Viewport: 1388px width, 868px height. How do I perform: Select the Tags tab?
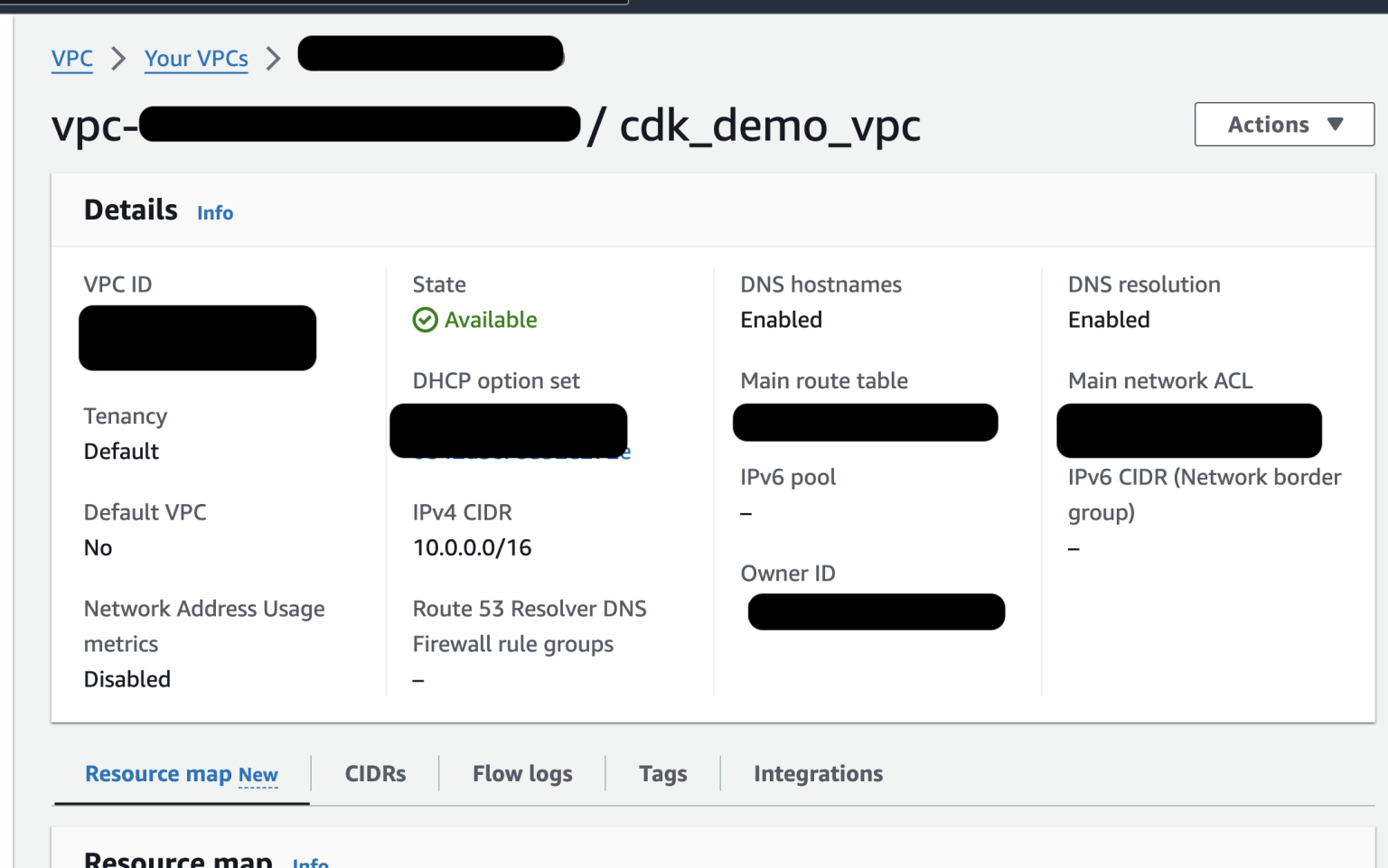coord(662,774)
